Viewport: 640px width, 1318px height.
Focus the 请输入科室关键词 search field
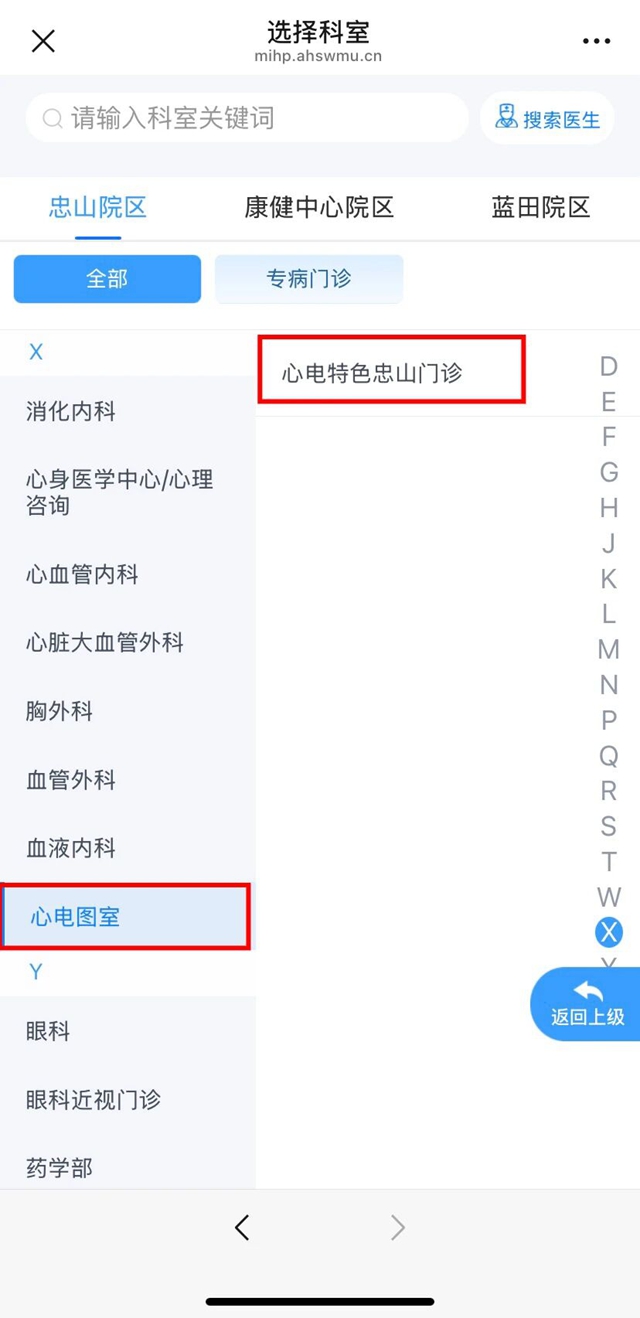[x=247, y=119]
